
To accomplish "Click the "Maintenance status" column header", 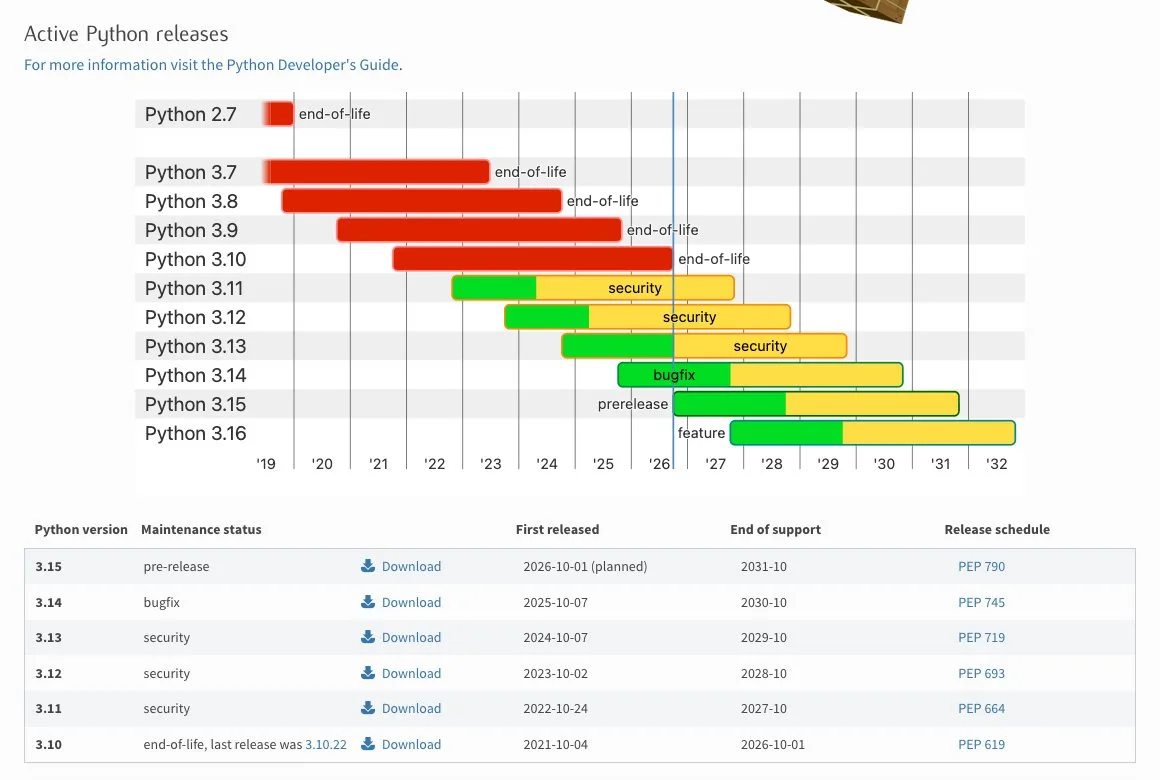I will pyautogui.click(x=201, y=529).
